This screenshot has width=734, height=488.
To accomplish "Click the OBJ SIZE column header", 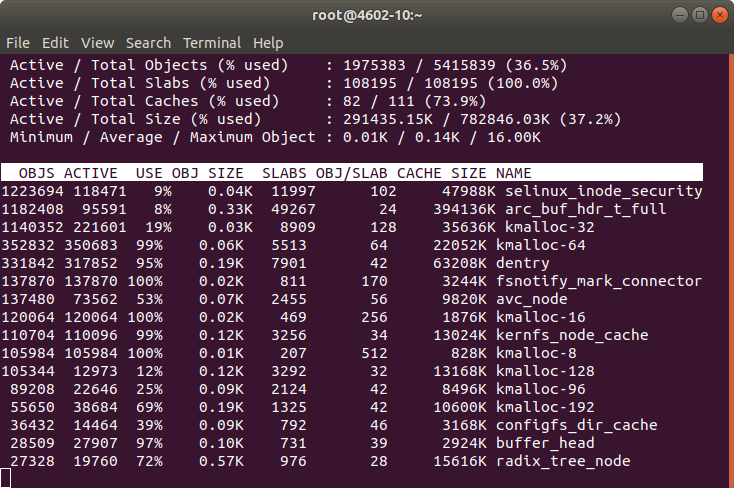I will [x=207, y=173].
